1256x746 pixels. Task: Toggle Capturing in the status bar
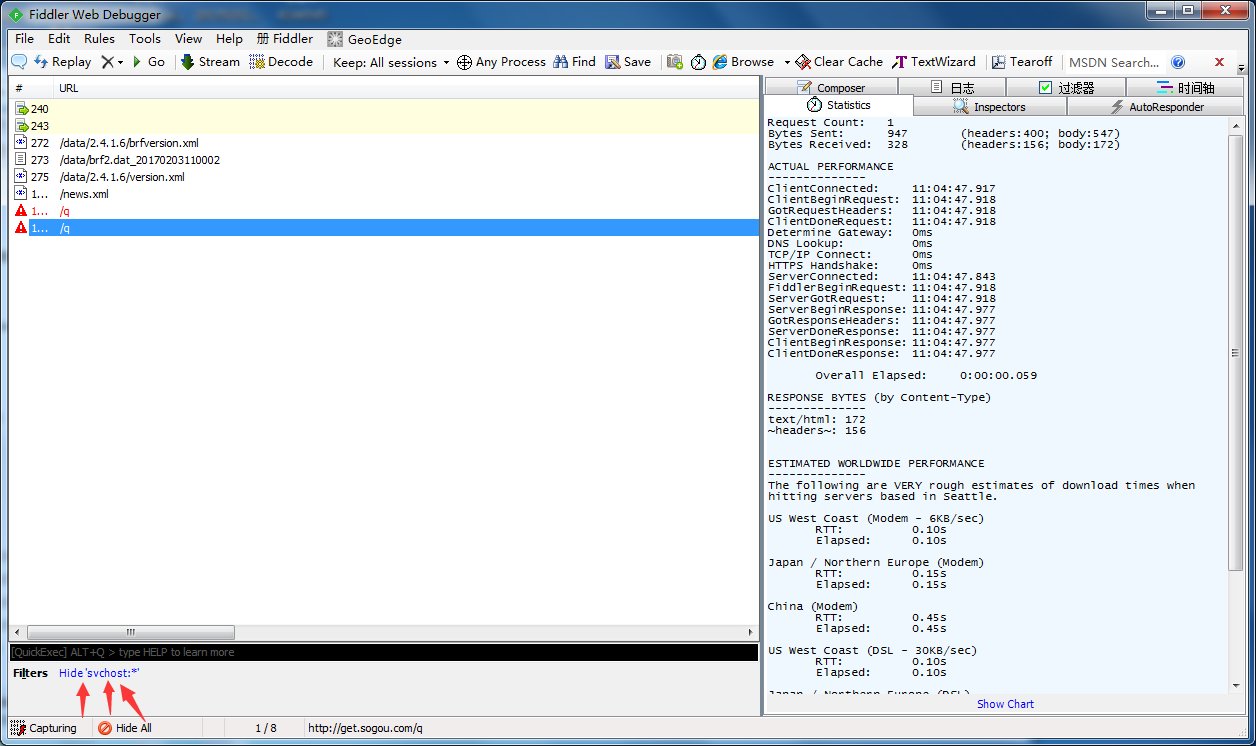[x=44, y=728]
